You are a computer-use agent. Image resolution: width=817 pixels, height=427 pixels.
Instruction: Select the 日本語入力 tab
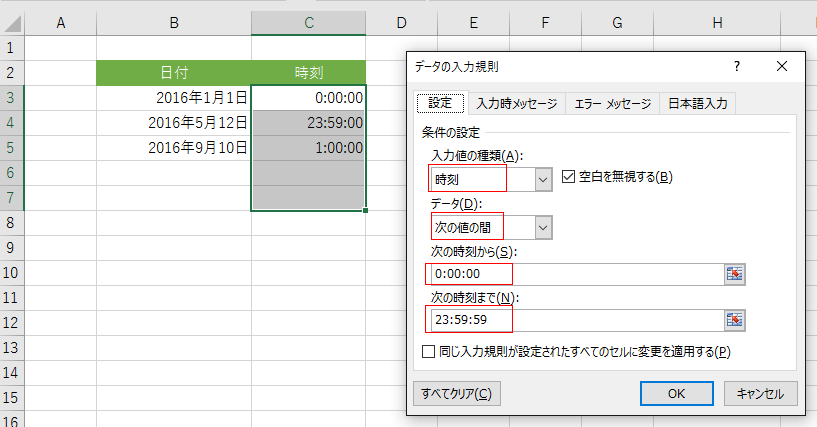click(698, 103)
